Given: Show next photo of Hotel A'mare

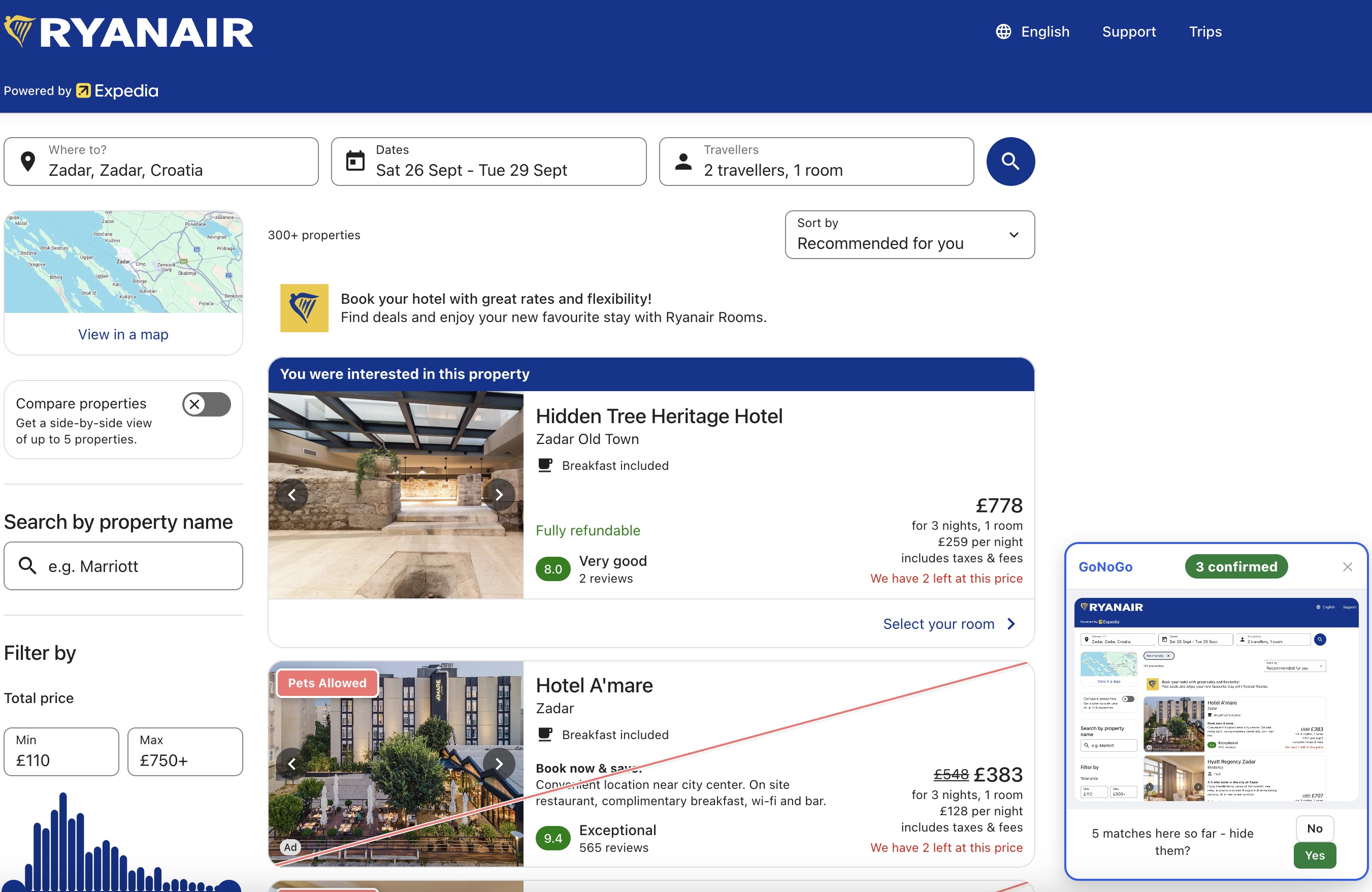Looking at the screenshot, I should coord(499,764).
